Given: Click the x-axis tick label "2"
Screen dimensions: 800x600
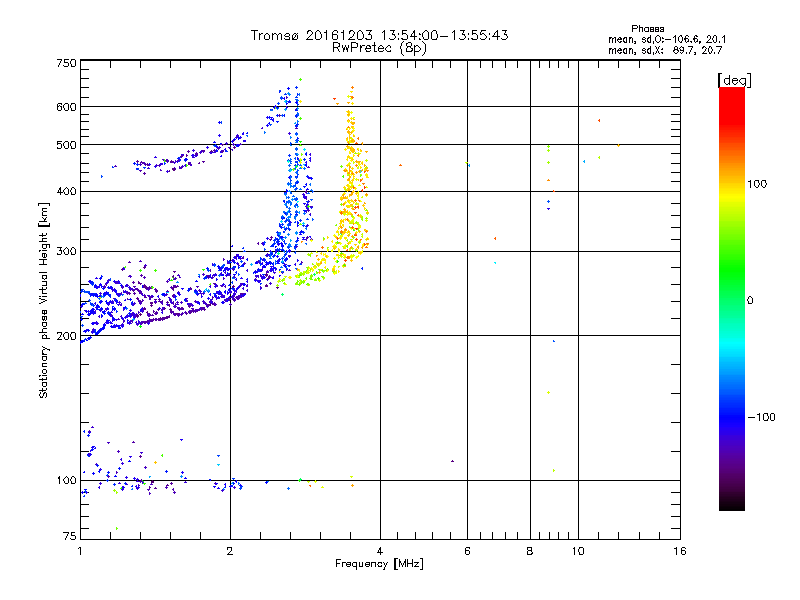Looking at the screenshot, I should point(230,551).
